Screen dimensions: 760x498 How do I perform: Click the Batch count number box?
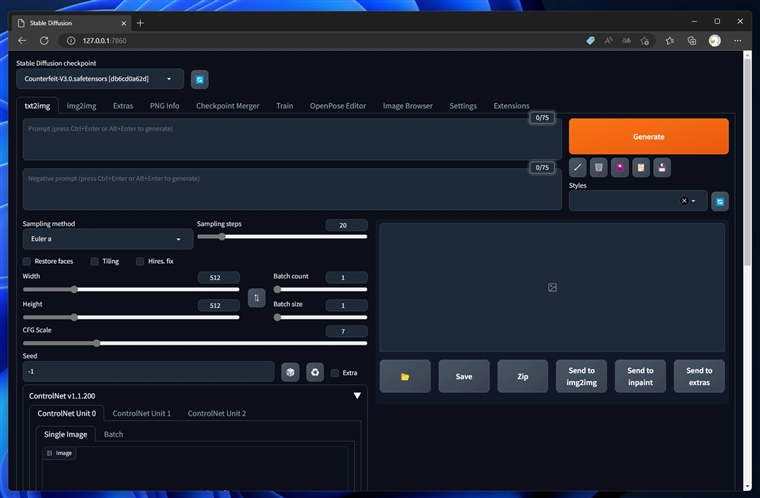pos(347,277)
